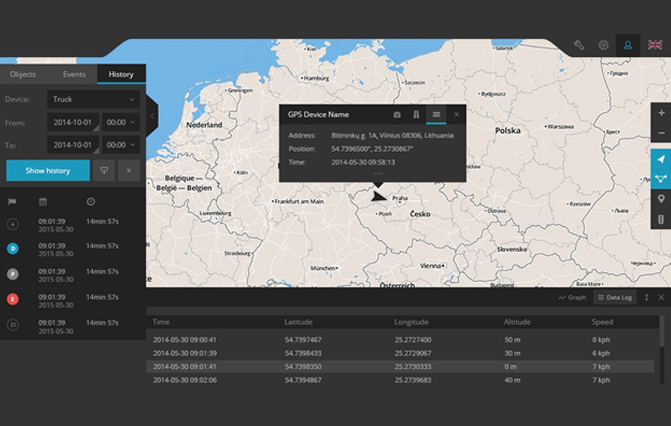Toggle the navigation arrow map tool
Viewport: 671px width, 426px height.
[x=661, y=159]
